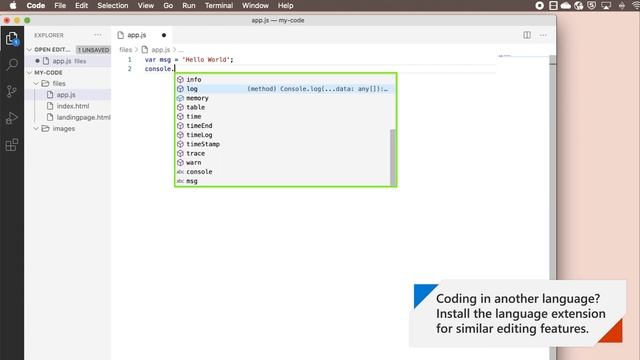Collapse the Open Editors section
Viewport: 640px width, 360px height.
[x=29, y=49]
